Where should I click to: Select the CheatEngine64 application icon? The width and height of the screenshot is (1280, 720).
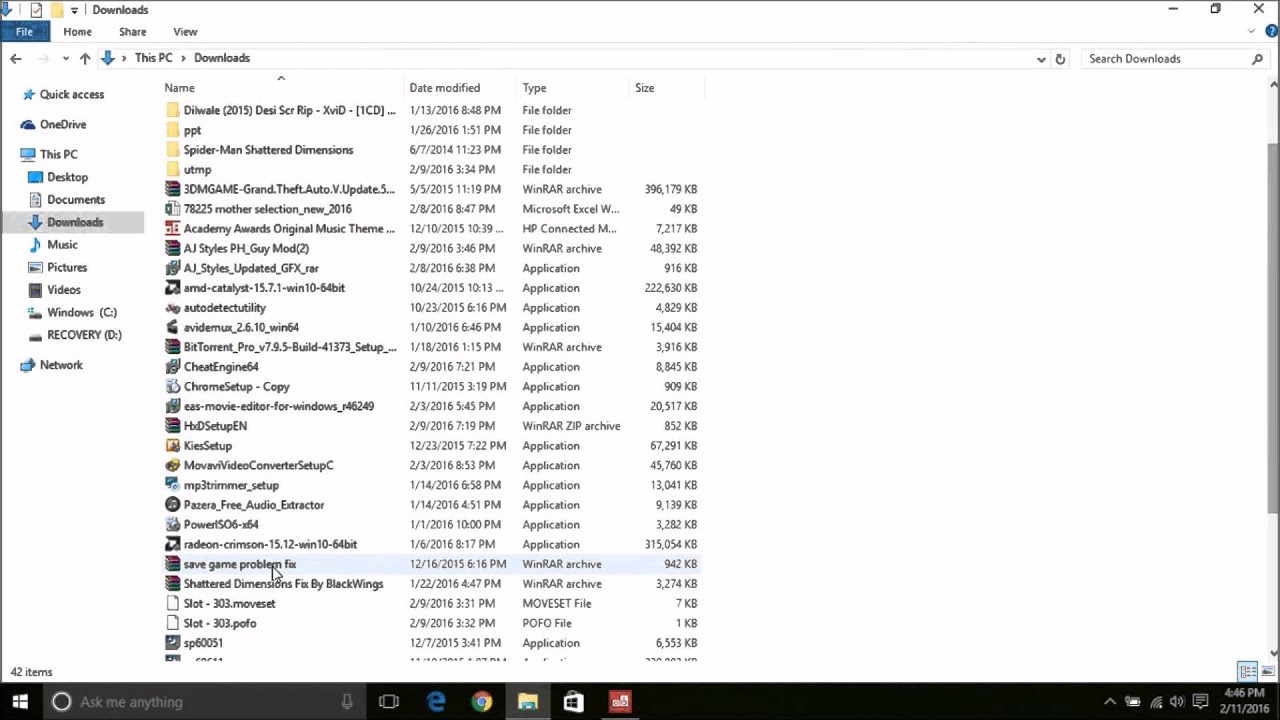(x=173, y=367)
